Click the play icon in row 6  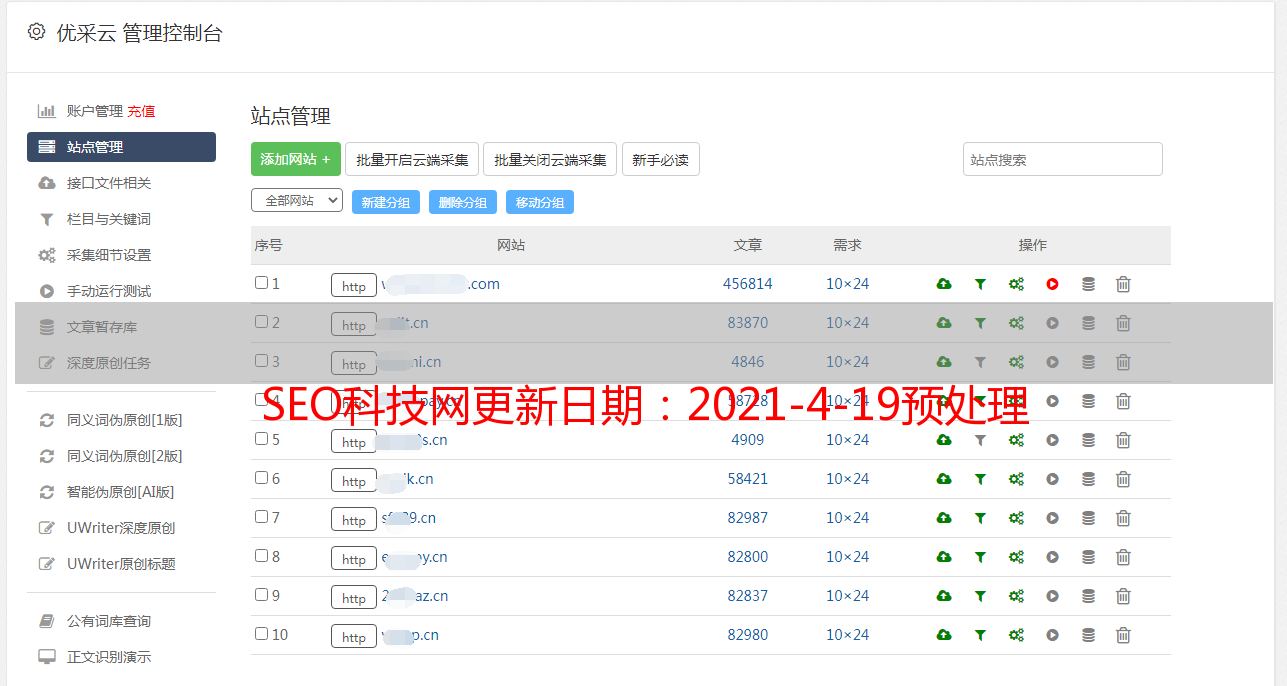[x=1052, y=479]
